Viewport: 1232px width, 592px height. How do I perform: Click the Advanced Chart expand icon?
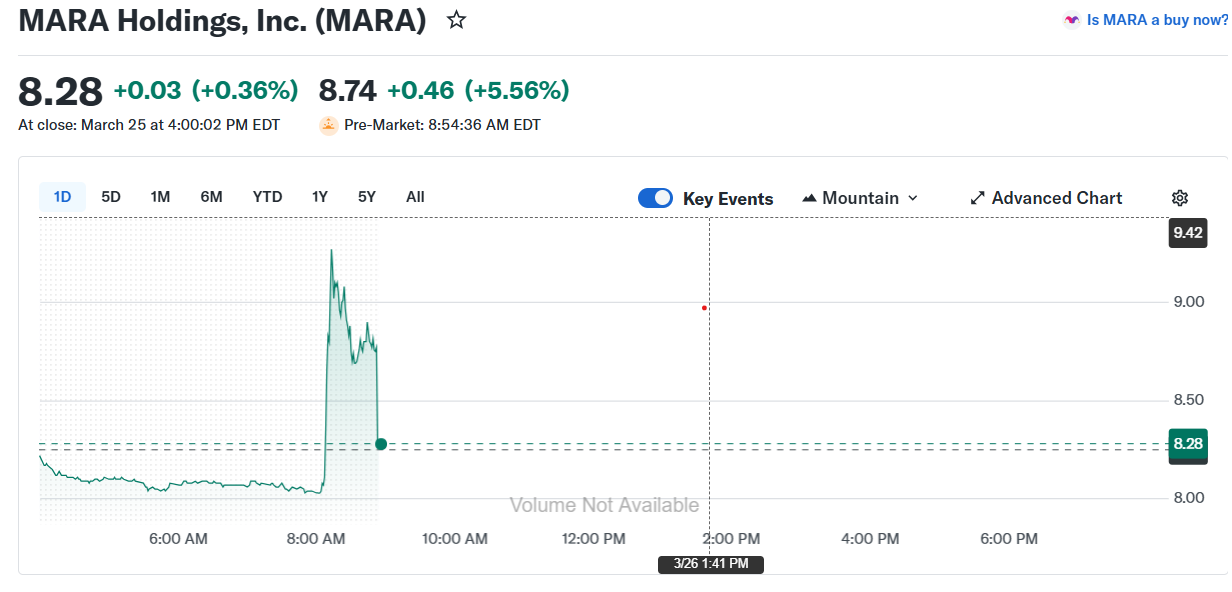[977, 197]
